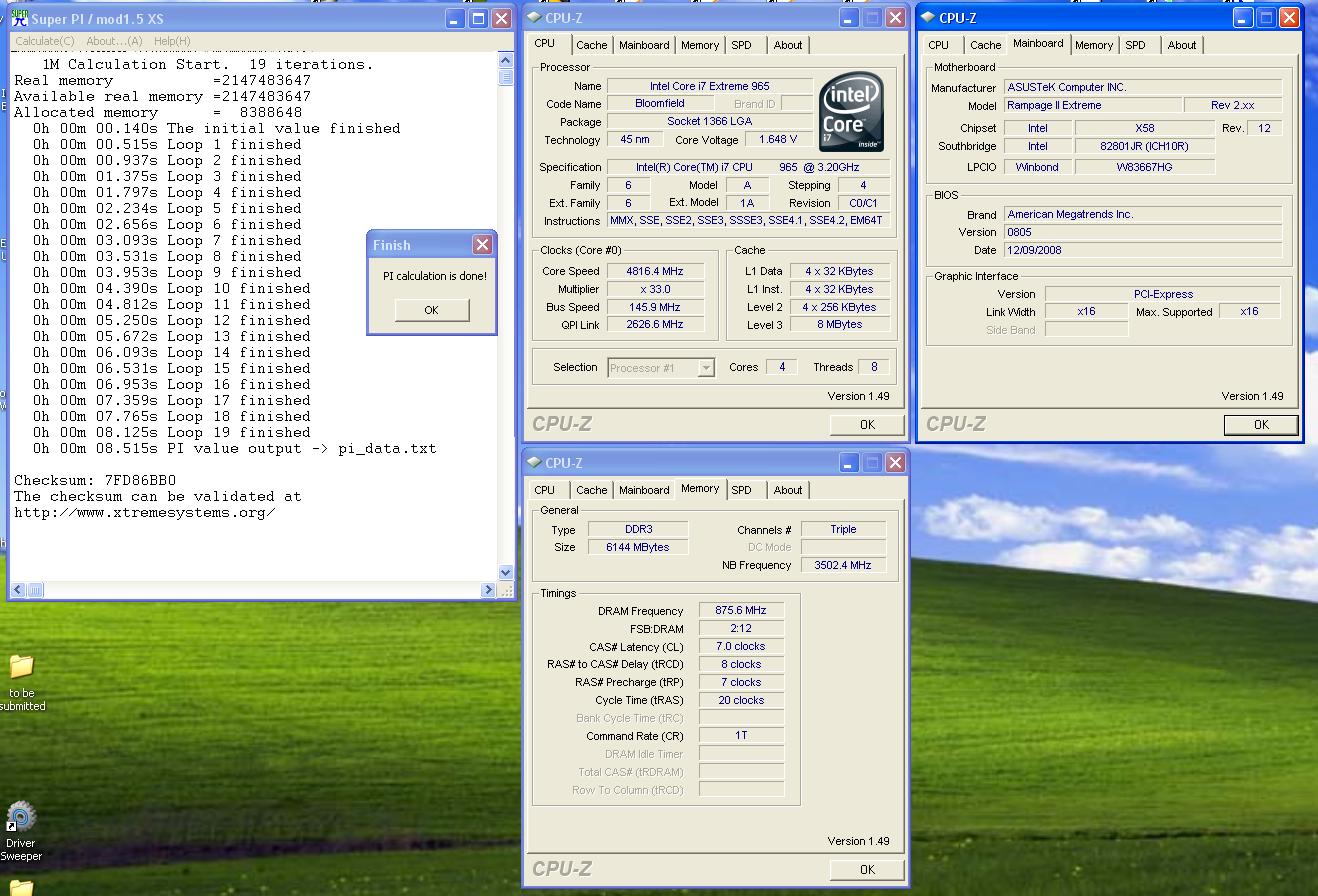Open Calculate menu in Super PI
1318x896 pixels.
click(45, 41)
